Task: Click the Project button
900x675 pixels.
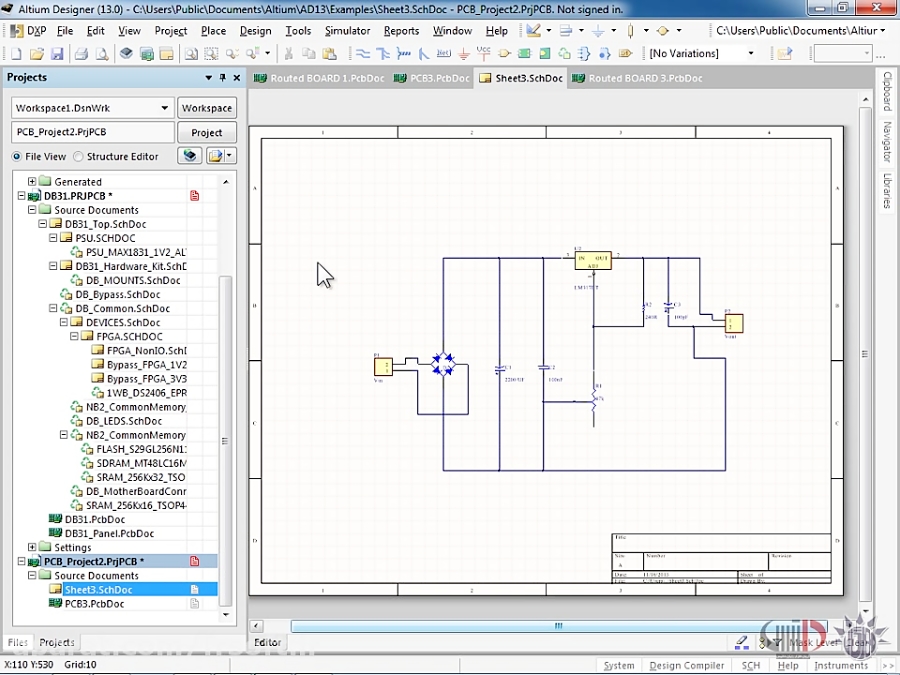Action: pos(206,132)
